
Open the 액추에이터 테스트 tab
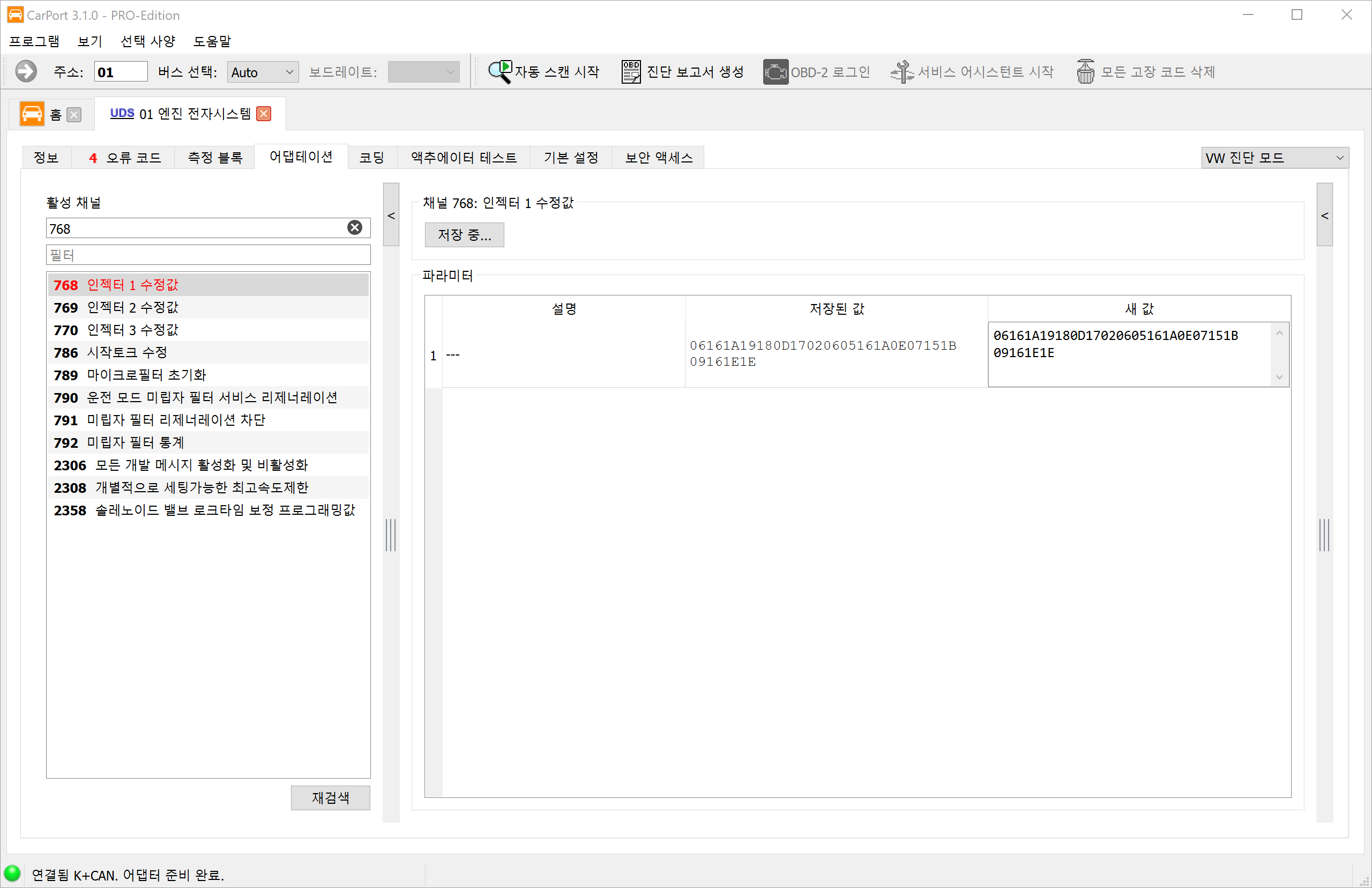pyautogui.click(x=464, y=158)
